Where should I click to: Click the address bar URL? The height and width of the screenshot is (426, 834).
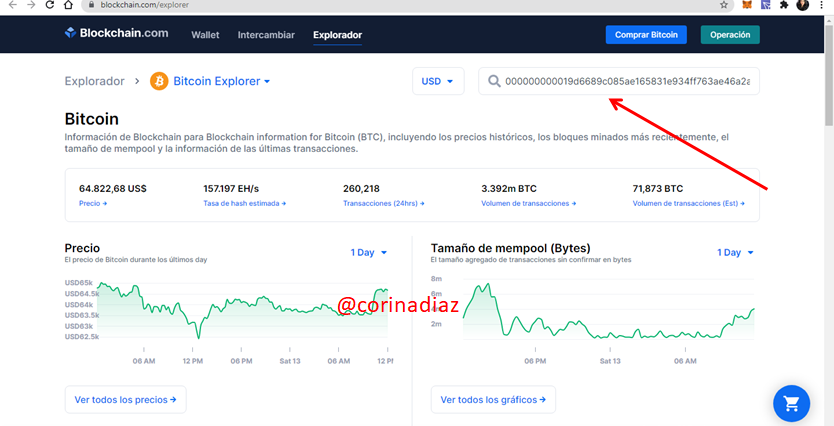(x=144, y=5)
